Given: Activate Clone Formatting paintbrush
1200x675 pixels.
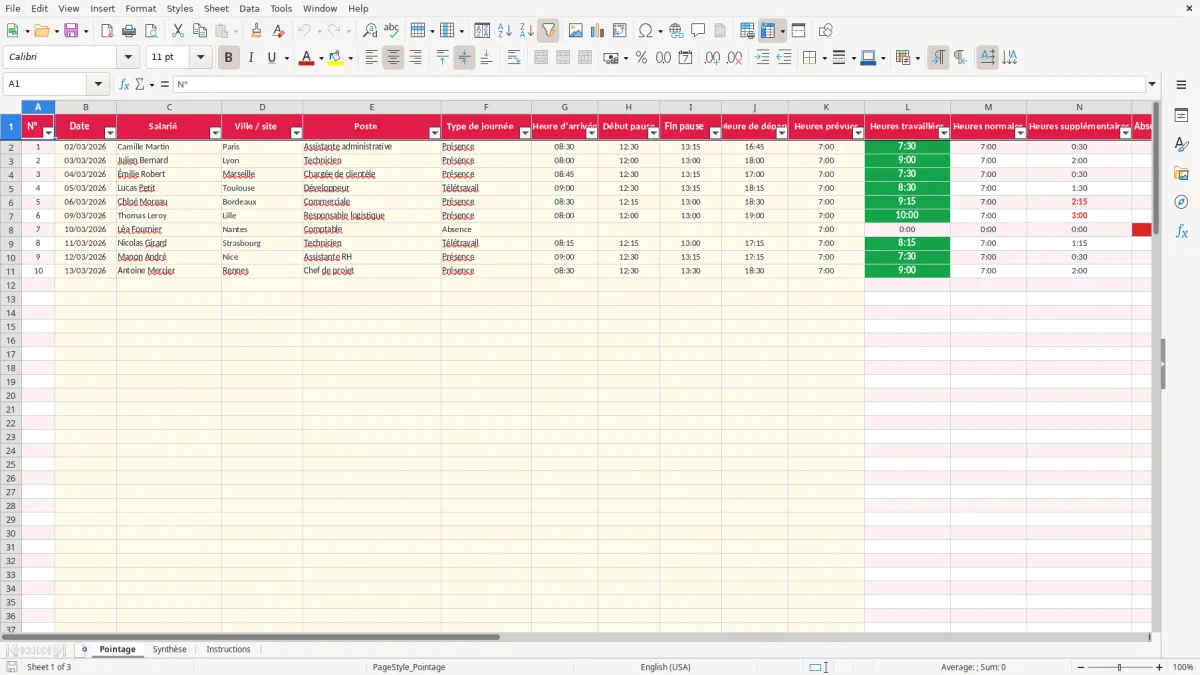Looking at the screenshot, I should (x=257, y=31).
